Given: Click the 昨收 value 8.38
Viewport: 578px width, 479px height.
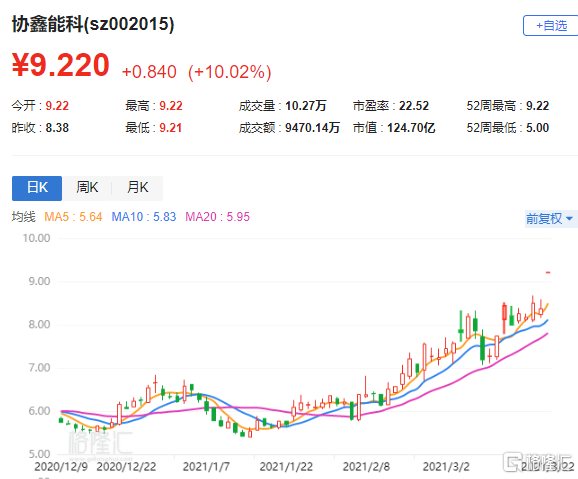Looking at the screenshot, I should point(57,128).
